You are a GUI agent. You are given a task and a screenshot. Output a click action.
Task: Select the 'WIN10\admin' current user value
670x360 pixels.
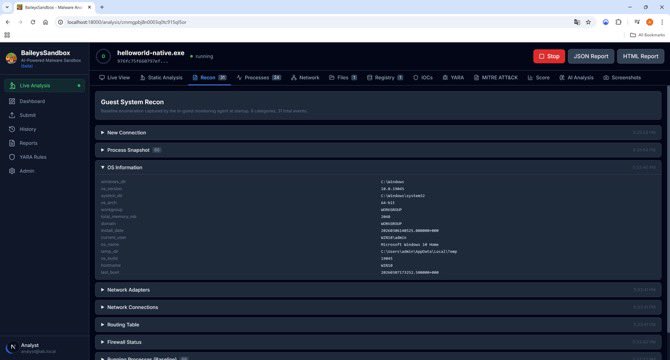(394, 238)
